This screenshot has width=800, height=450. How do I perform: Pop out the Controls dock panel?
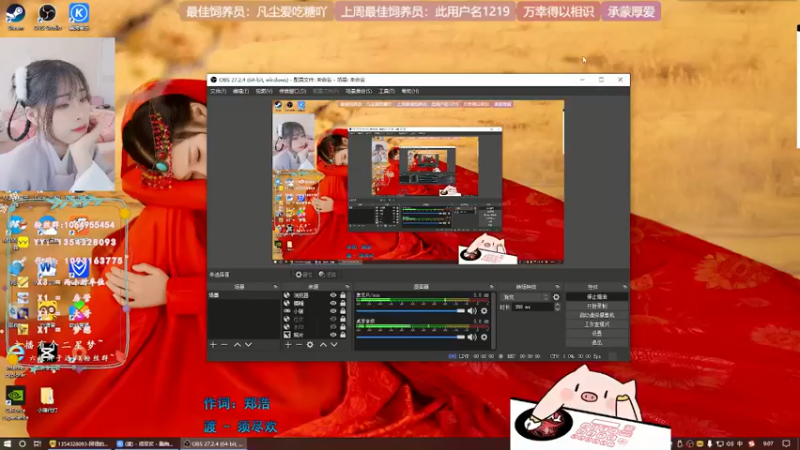coord(624,287)
